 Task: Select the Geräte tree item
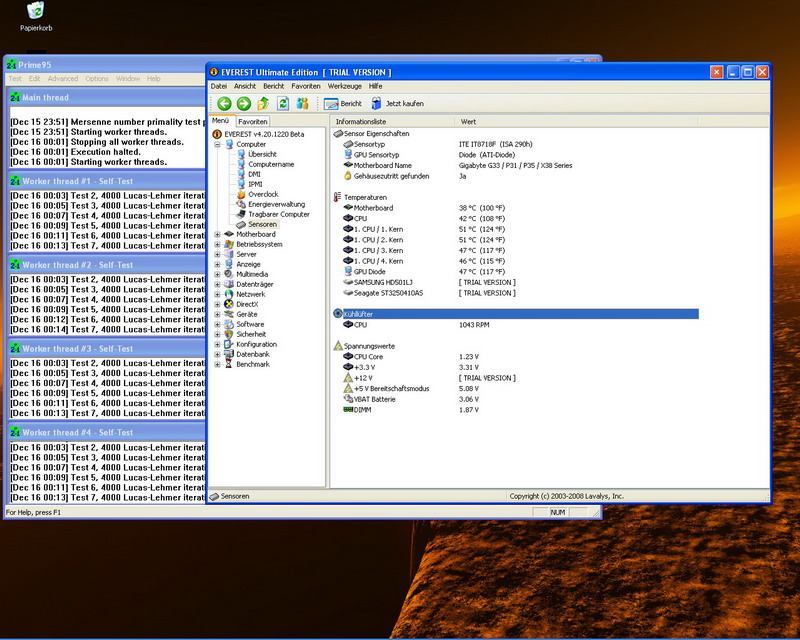coord(246,314)
